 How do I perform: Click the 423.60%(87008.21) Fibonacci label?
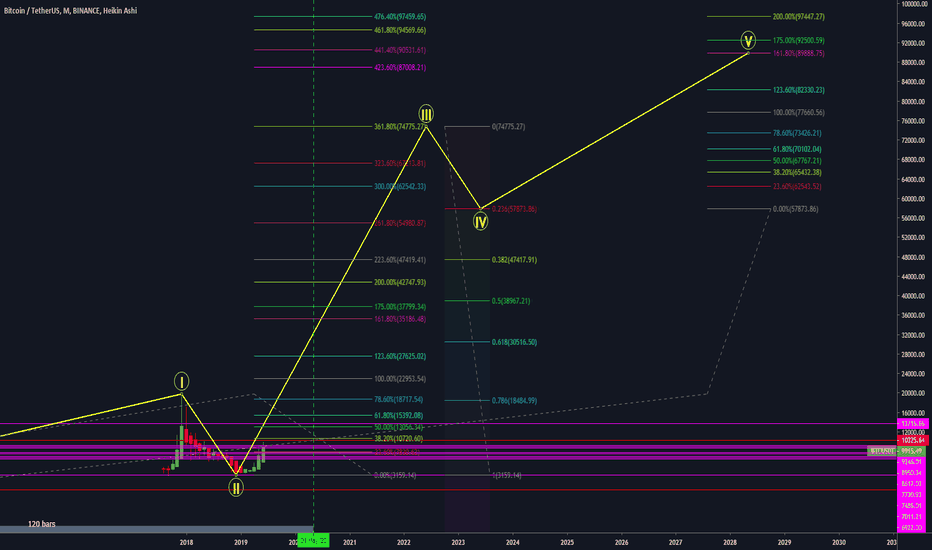[400, 68]
